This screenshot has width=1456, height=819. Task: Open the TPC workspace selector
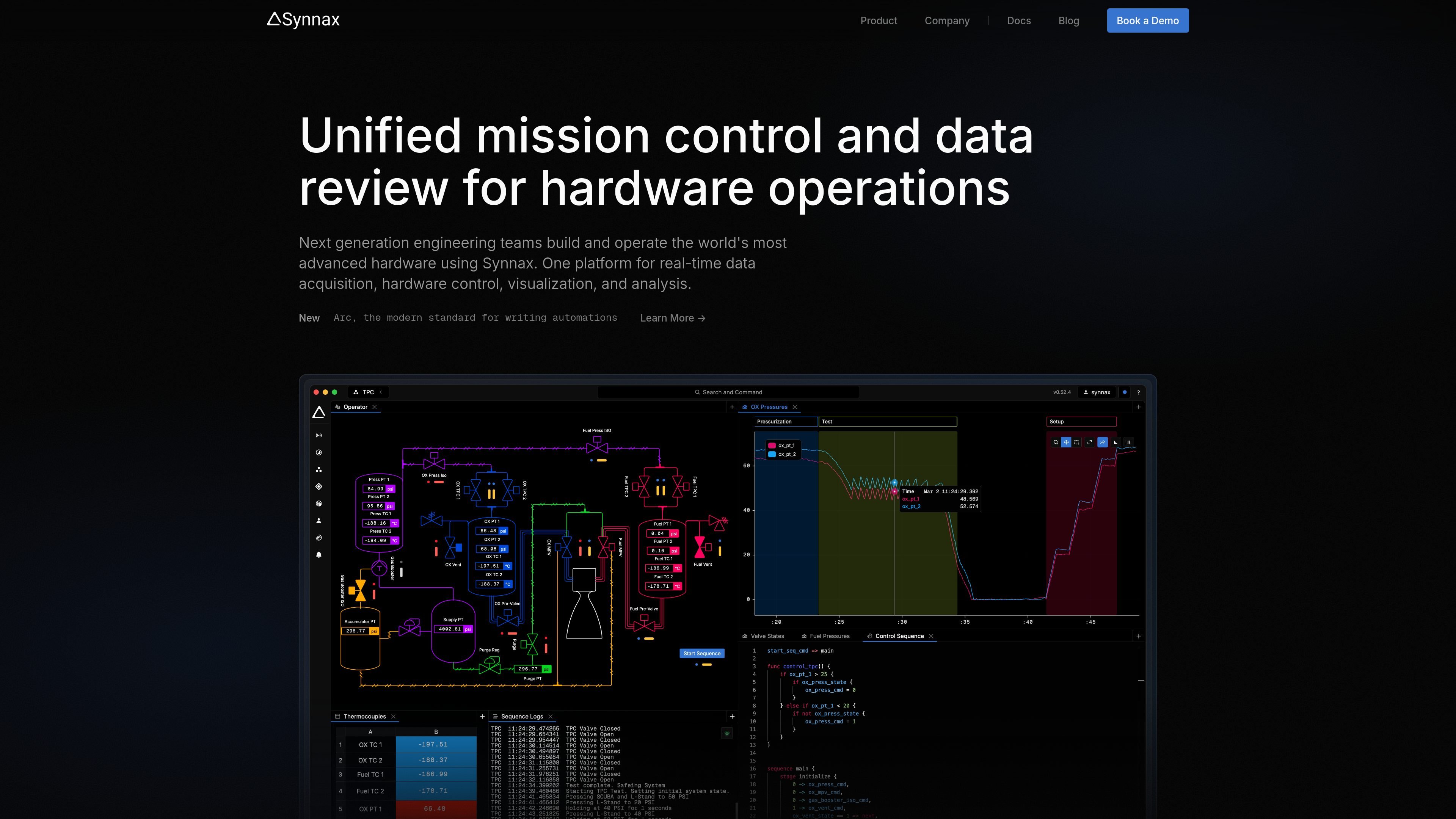click(x=368, y=392)
